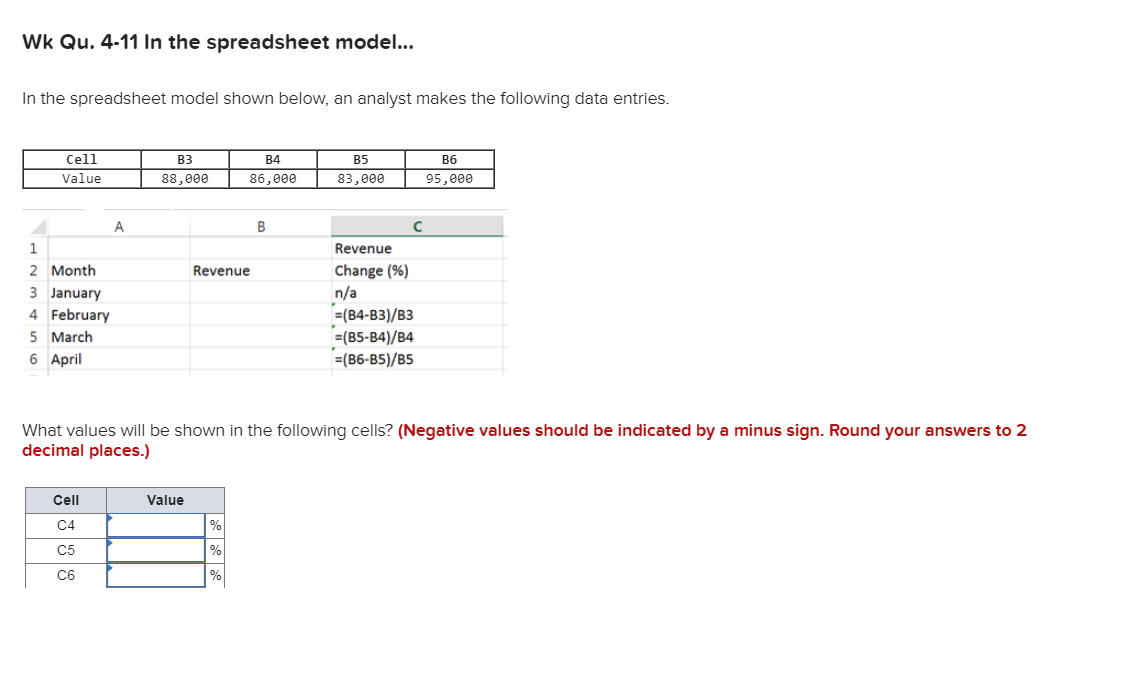The height and width of the screenshot is (673, 1122).
Task: Select the cell containing formula =(B6-B5)/B5
Action: click(x=375, y=360)
